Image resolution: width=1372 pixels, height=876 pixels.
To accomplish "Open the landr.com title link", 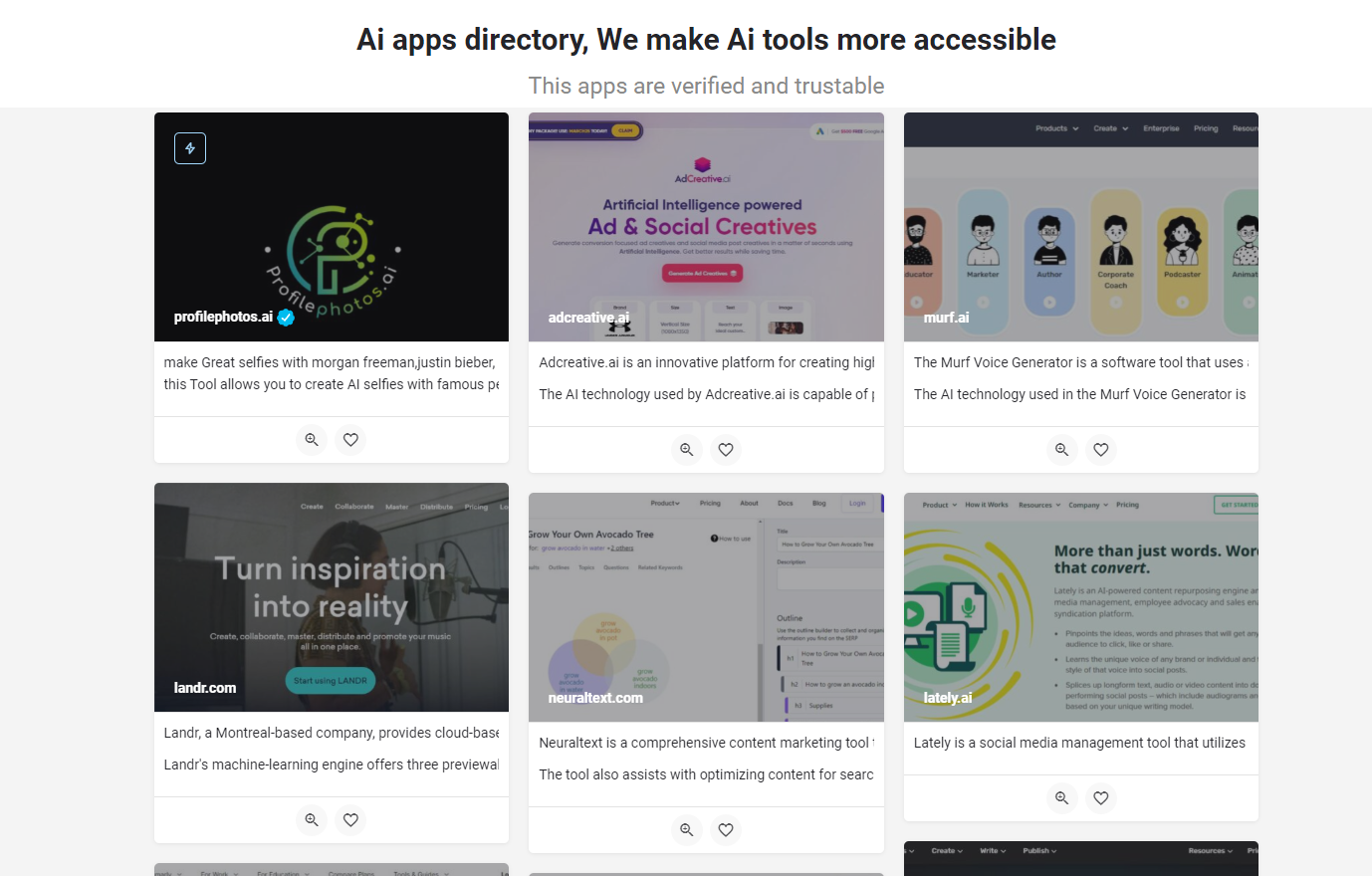I will click(x=205, y=688).
